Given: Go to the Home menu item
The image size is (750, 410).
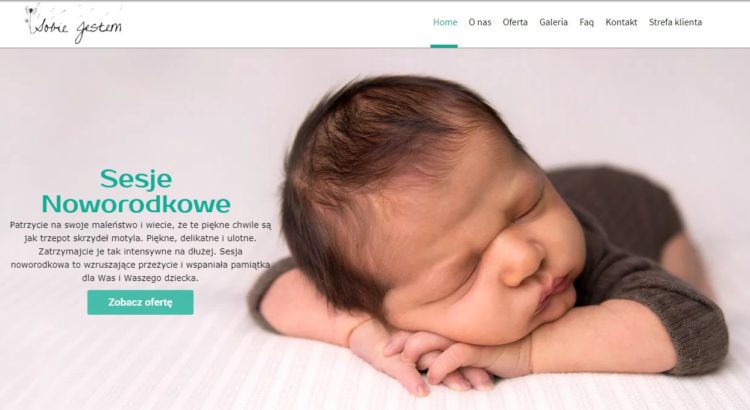Looking at the screenshot, I should [445, 22].
